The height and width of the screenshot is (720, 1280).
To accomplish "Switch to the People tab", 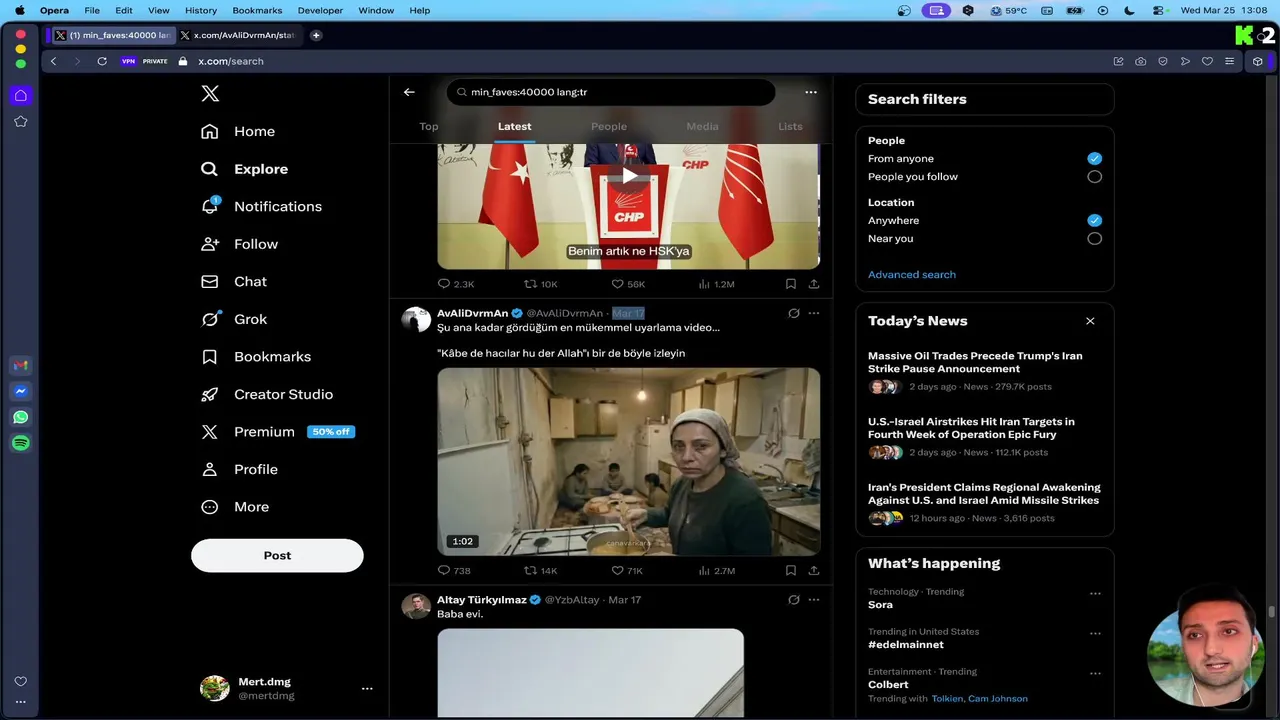I will [609, 126].
